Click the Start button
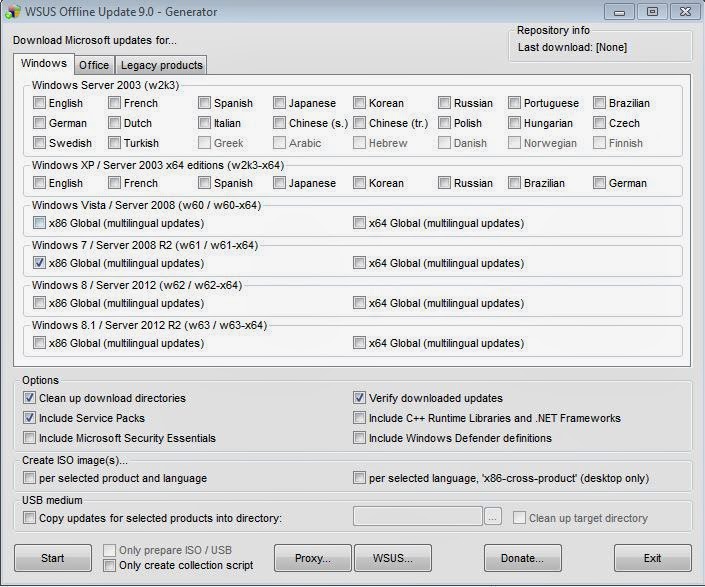The height and width of the screenshot is (587, 705). tap(53, 558)
